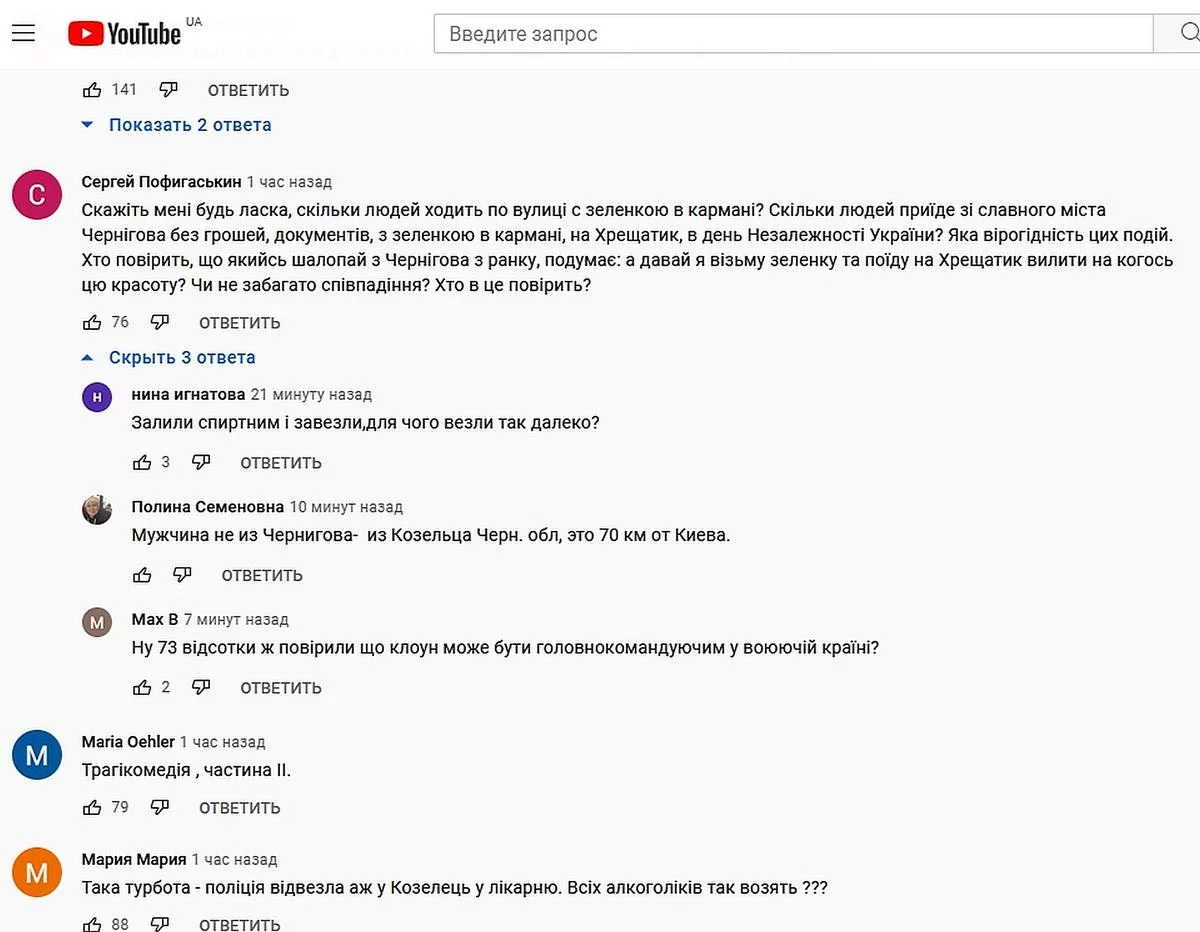Viewport: 1200px width, 932px height.
Task: Dislike Maria Oehler's comment
Action: point(160,808)
